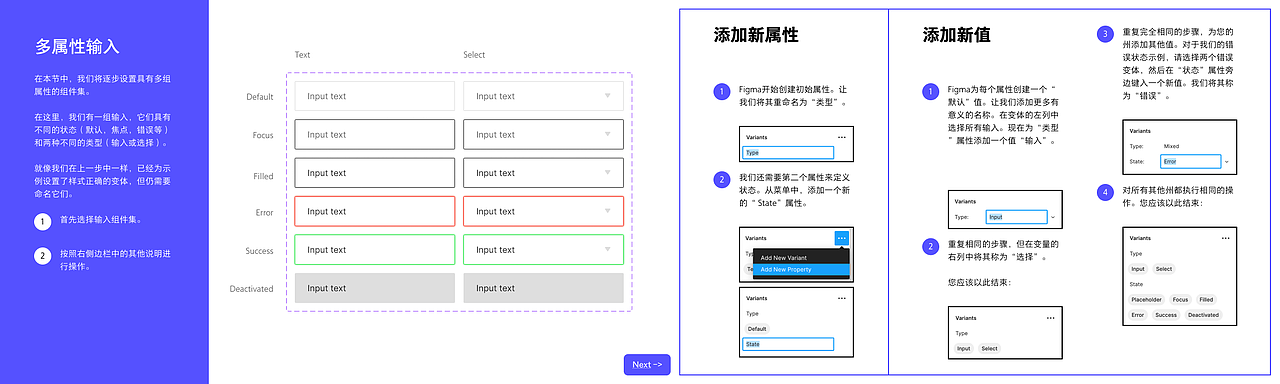Choose Add New Property from the menu

point(786,269)
